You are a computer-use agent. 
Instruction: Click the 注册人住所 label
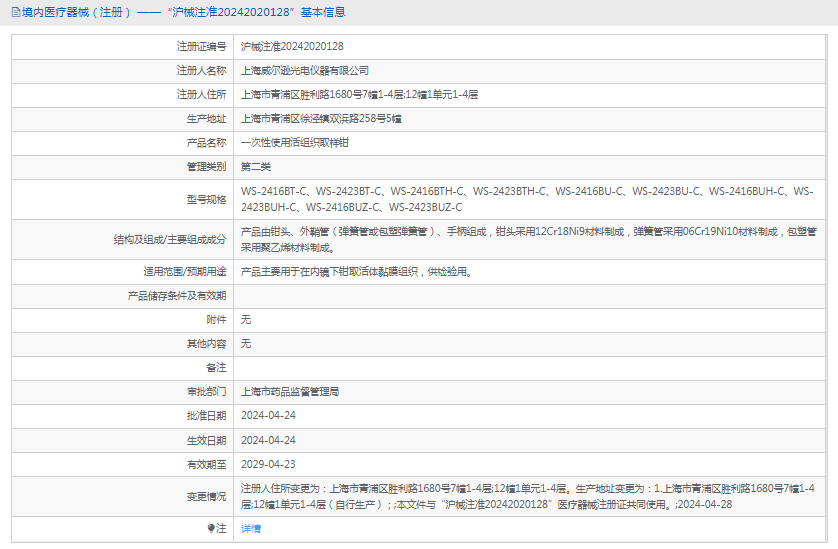tap(201, 95)
